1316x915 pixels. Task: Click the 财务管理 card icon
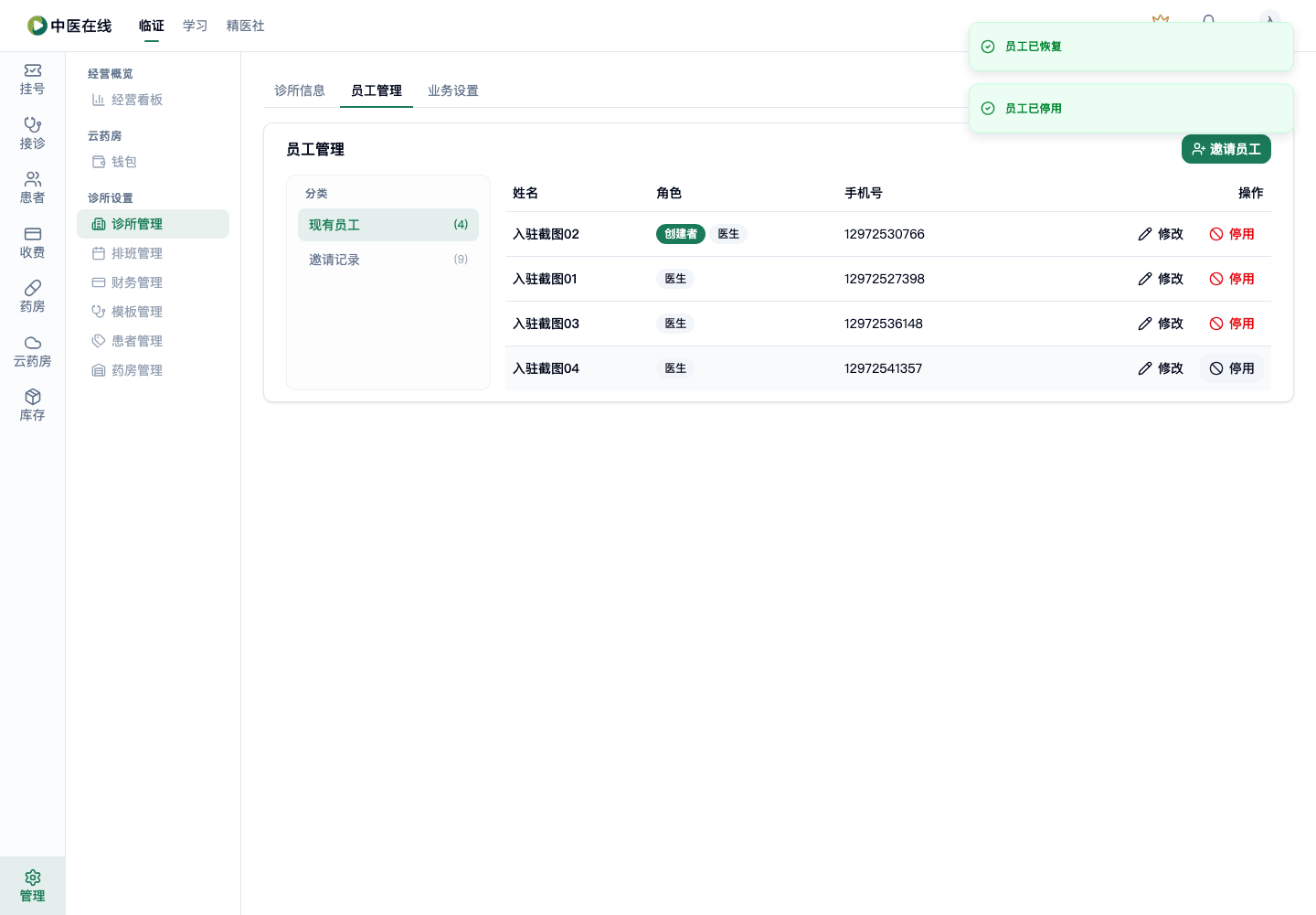99,282
